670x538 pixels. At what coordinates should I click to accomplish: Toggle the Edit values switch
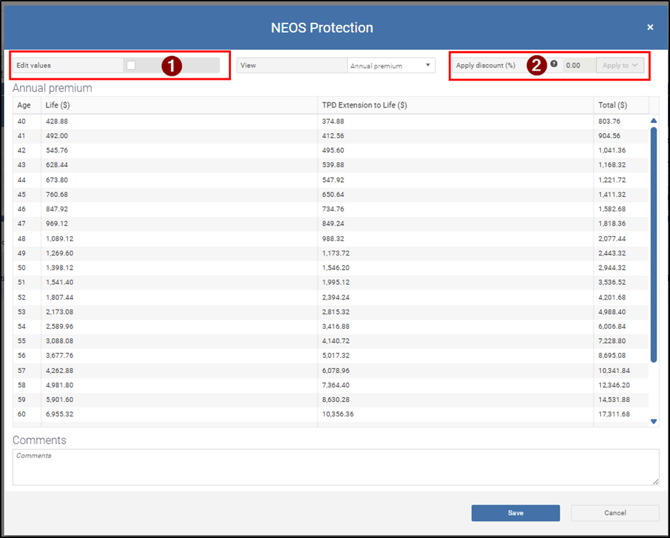click(131, 65)
